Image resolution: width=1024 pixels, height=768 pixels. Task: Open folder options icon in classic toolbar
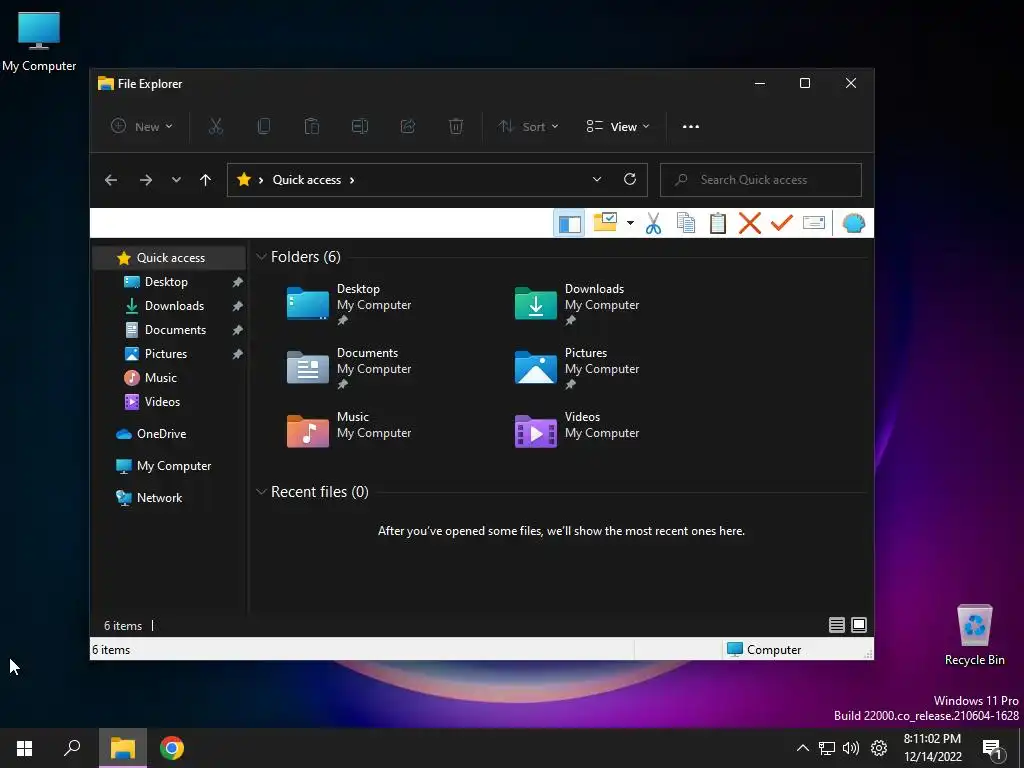[605, 223]
